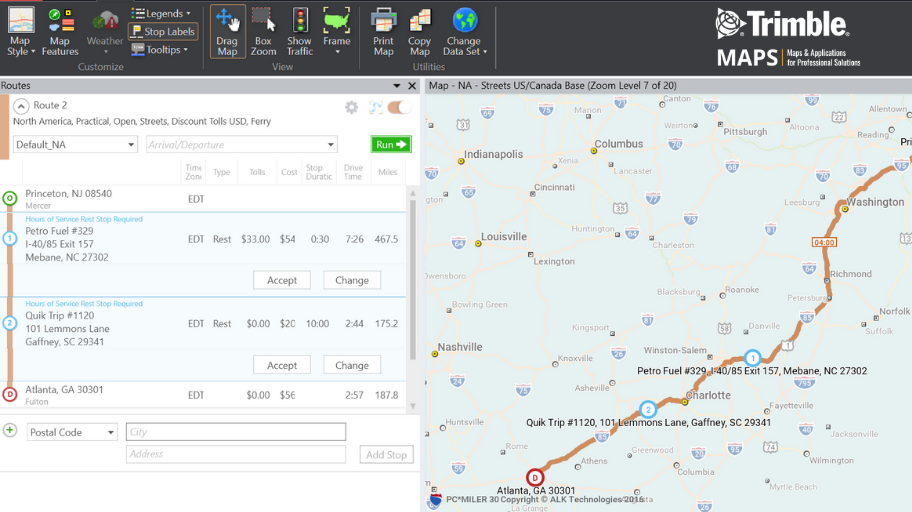Screen dimensions: 912x512
Task: Click the Drive Time column header
Action: click(353, 172)
